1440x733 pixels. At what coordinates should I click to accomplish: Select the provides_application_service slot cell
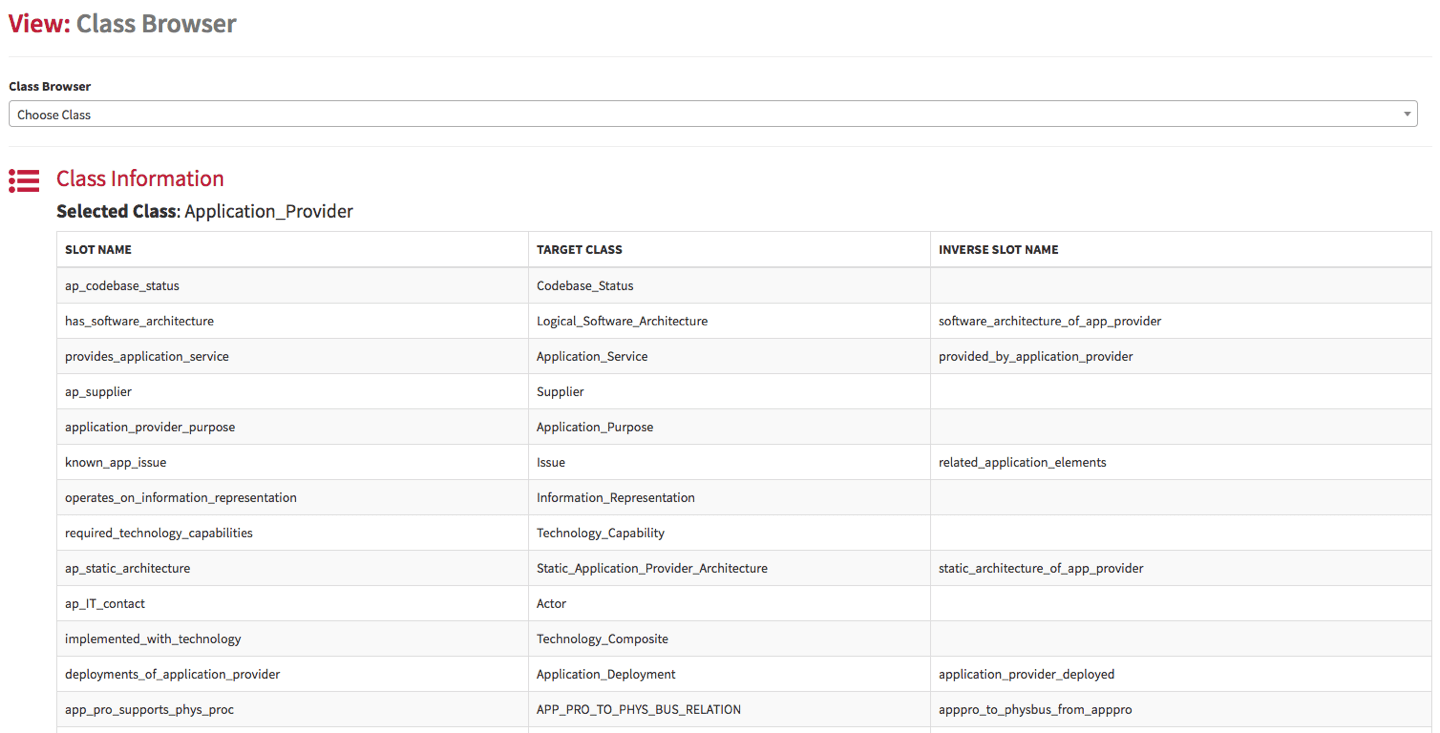tap(292, 356)
